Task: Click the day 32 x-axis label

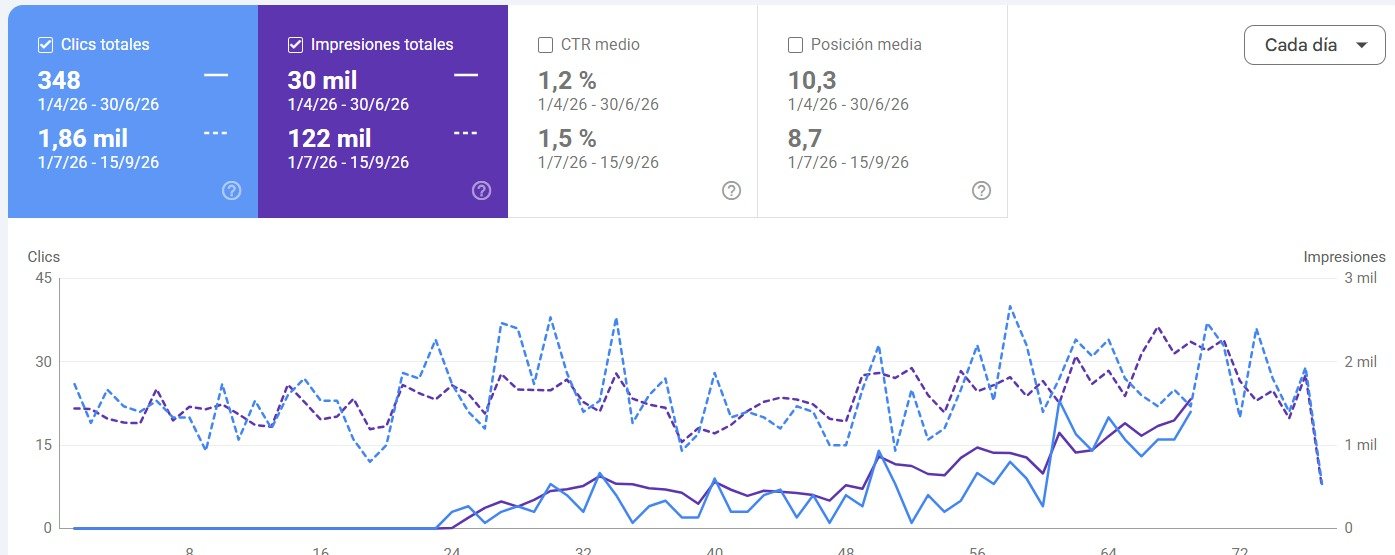Action: point(584,550)
